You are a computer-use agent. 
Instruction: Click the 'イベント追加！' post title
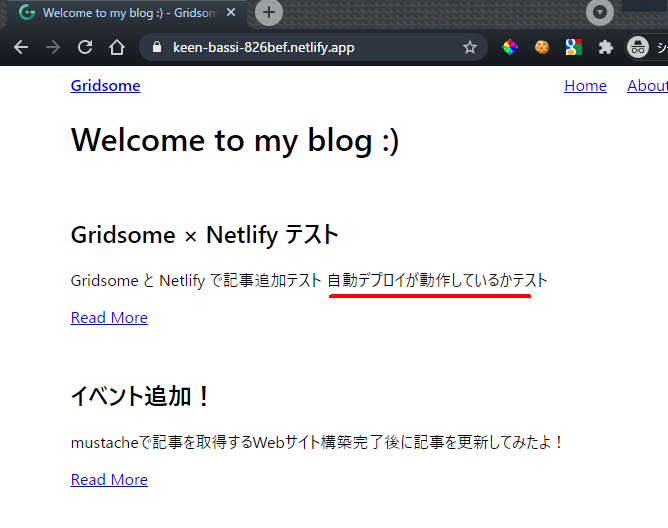click(140, 396)
